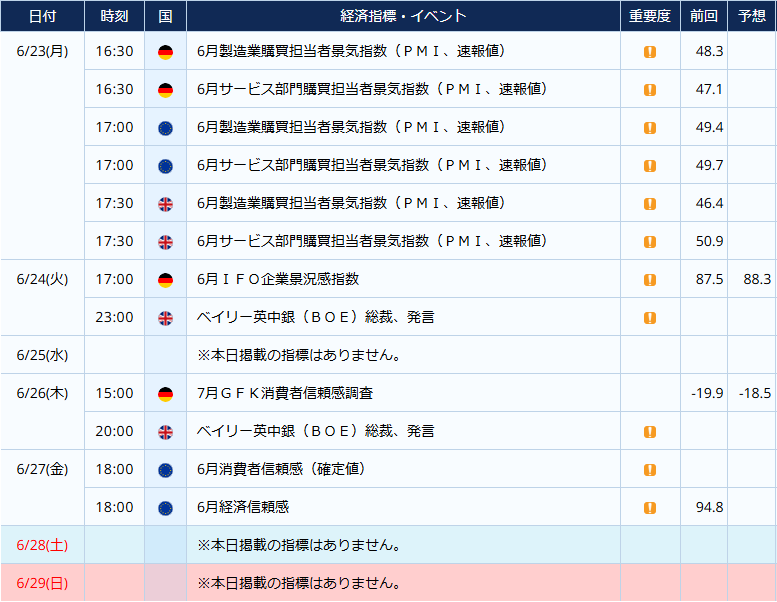
Task: Click importance icon in the 50.9 row
Action: click(650, 242)
